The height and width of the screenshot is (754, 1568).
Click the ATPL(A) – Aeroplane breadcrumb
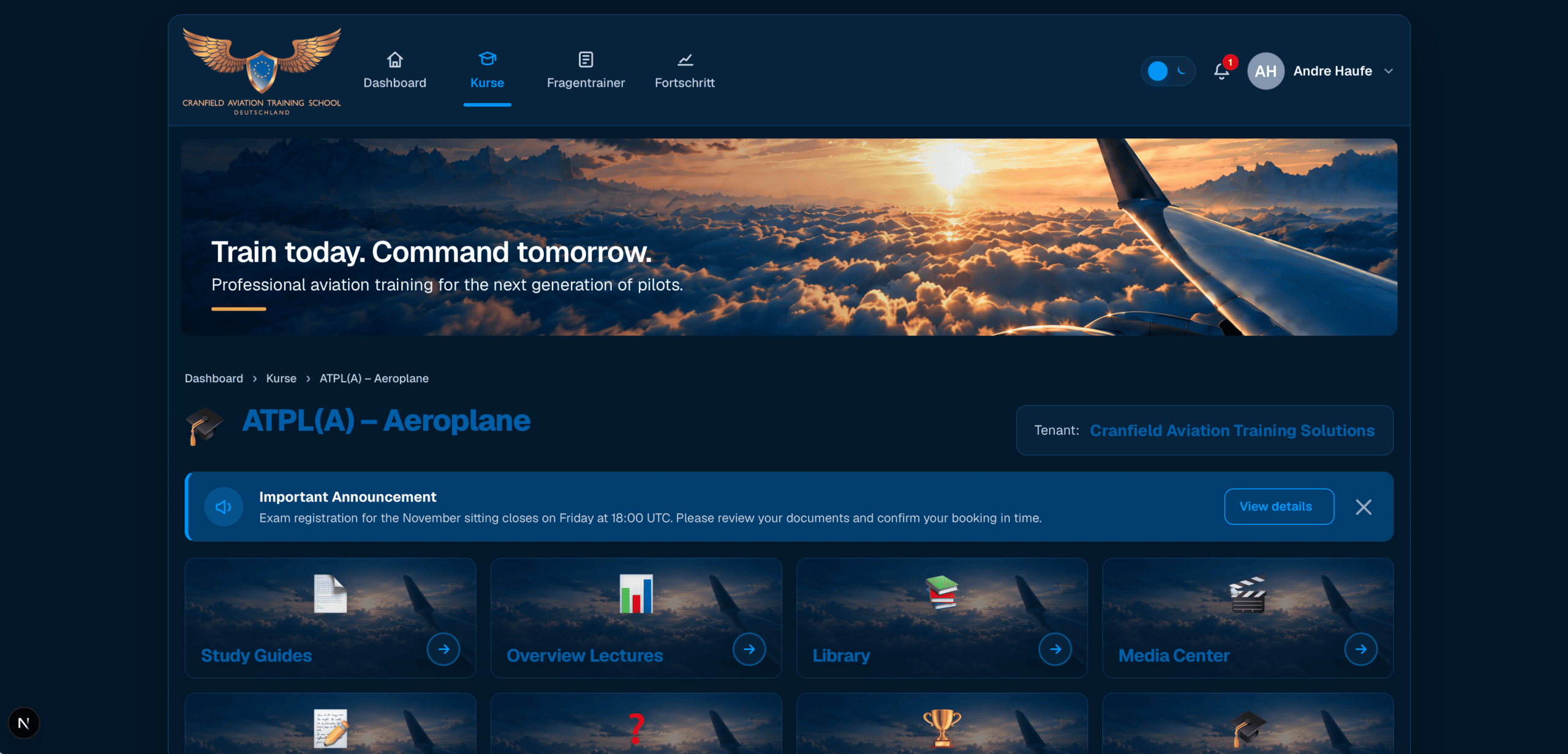coord(374,378)
